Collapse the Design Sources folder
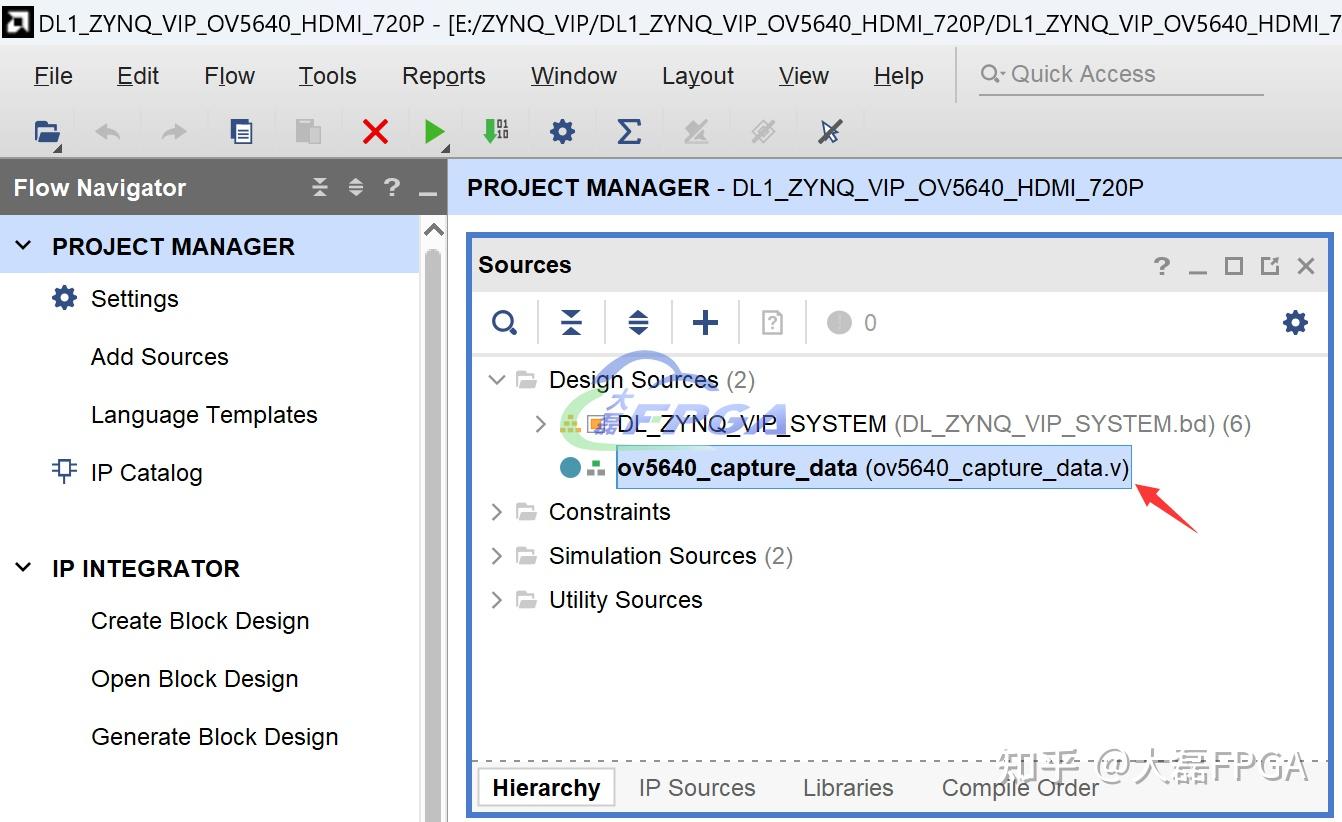The width and height of the screenshot is (1342, 822). [496, 380]
